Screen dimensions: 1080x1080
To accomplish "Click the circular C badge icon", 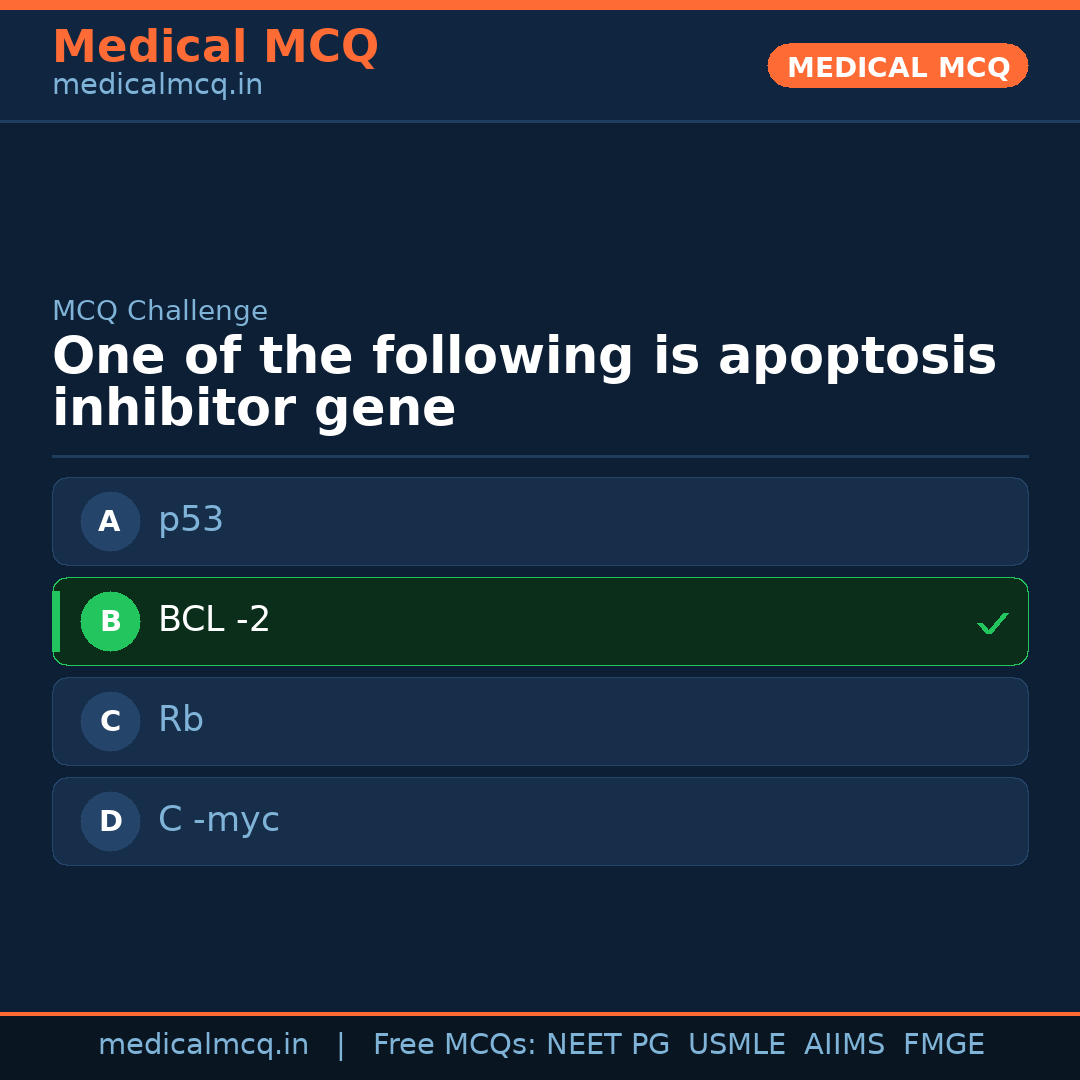I will [110, 721].
